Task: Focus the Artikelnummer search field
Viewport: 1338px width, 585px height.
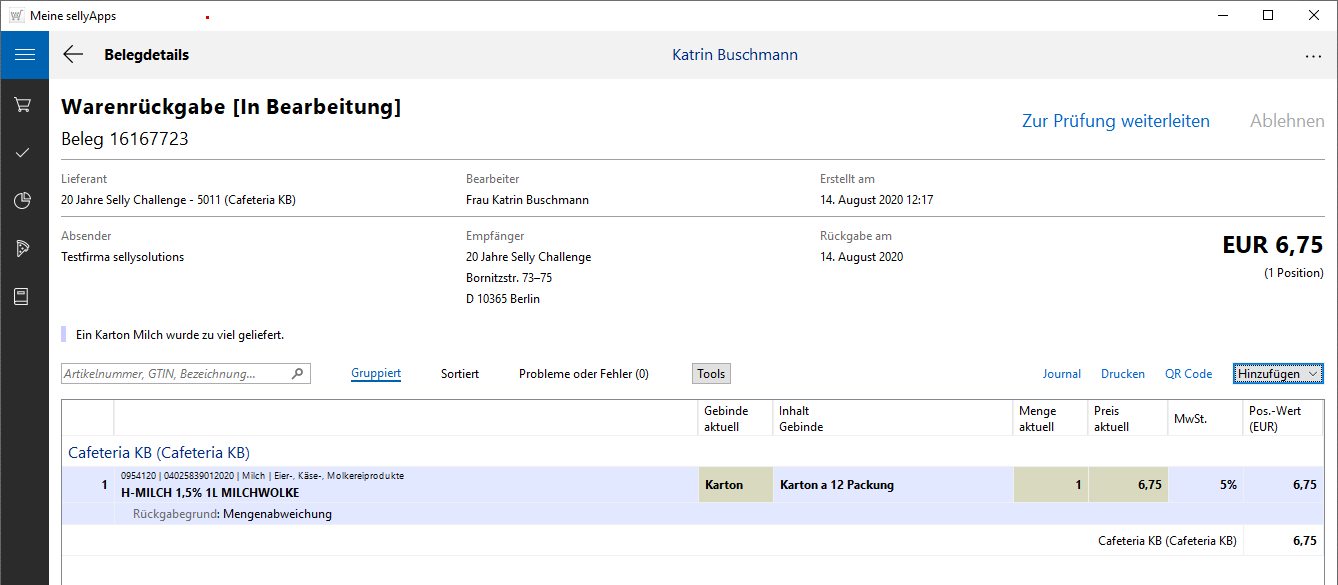Action: [x=175, y=374]
